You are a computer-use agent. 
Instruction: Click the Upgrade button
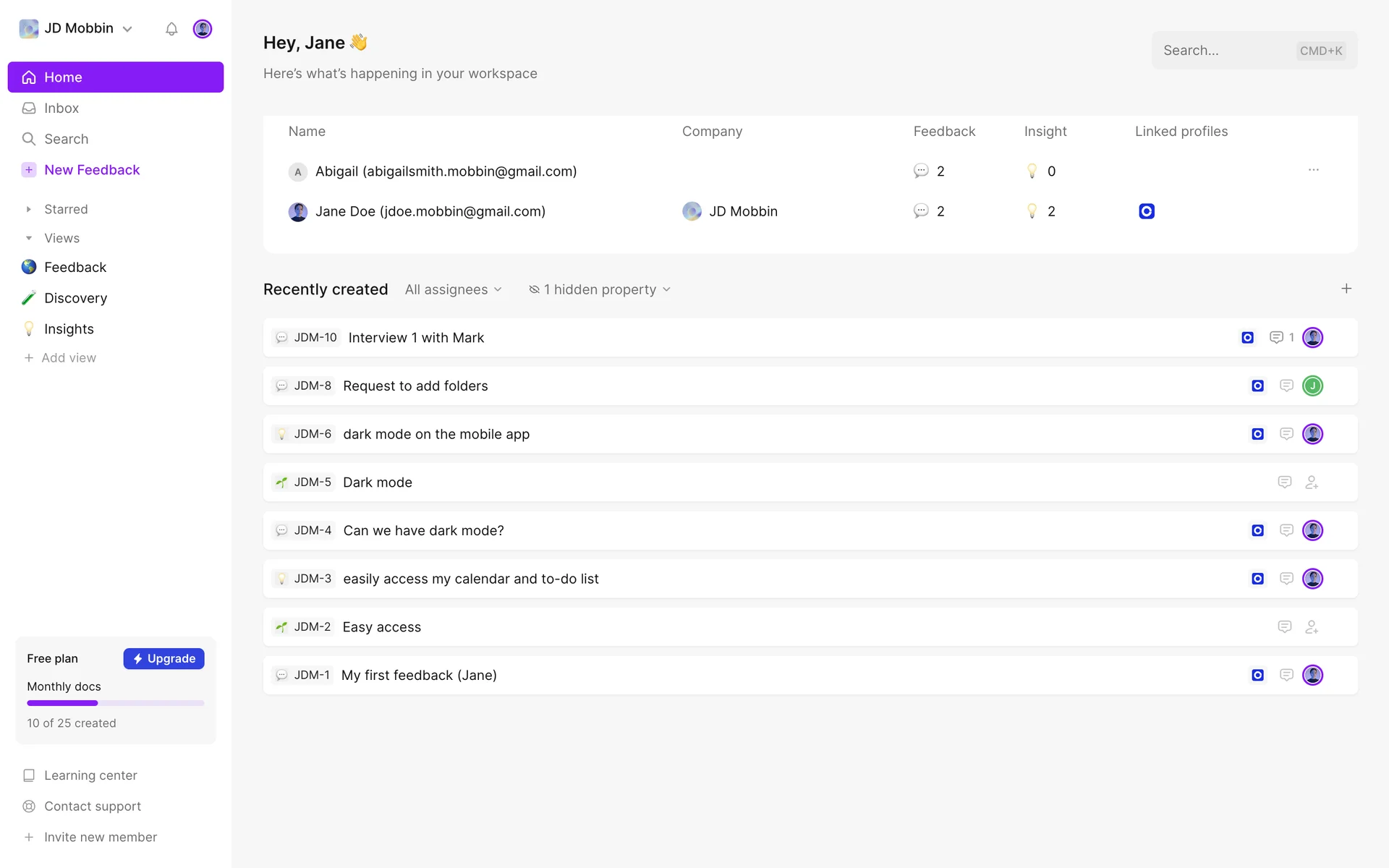pyautogui.click(x=163, y=658)
